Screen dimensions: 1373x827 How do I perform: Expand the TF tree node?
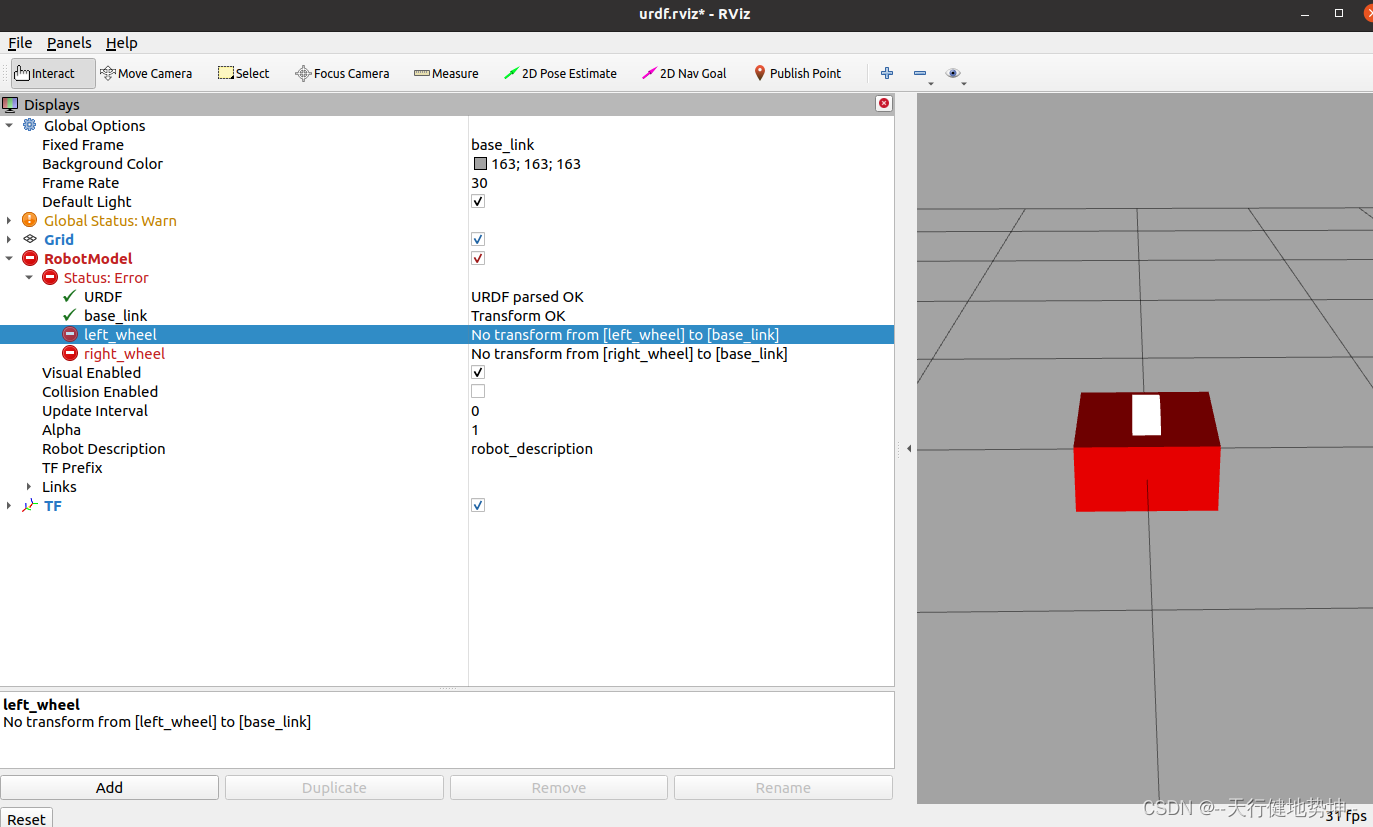[9, 506]
